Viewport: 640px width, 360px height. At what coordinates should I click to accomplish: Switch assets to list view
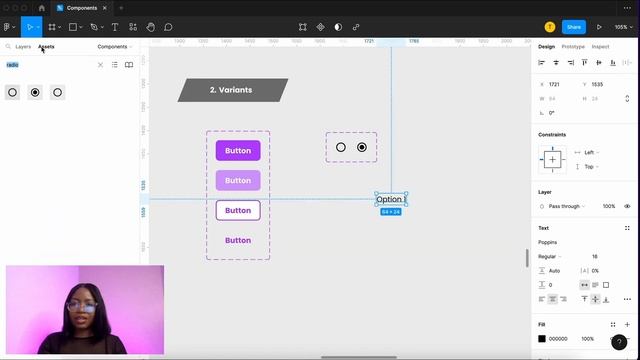coord(115,65)
